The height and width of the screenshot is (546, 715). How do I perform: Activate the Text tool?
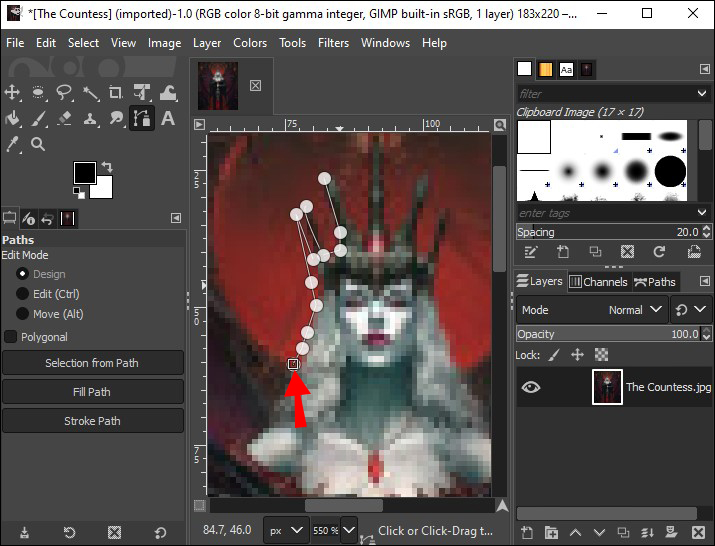168,119
